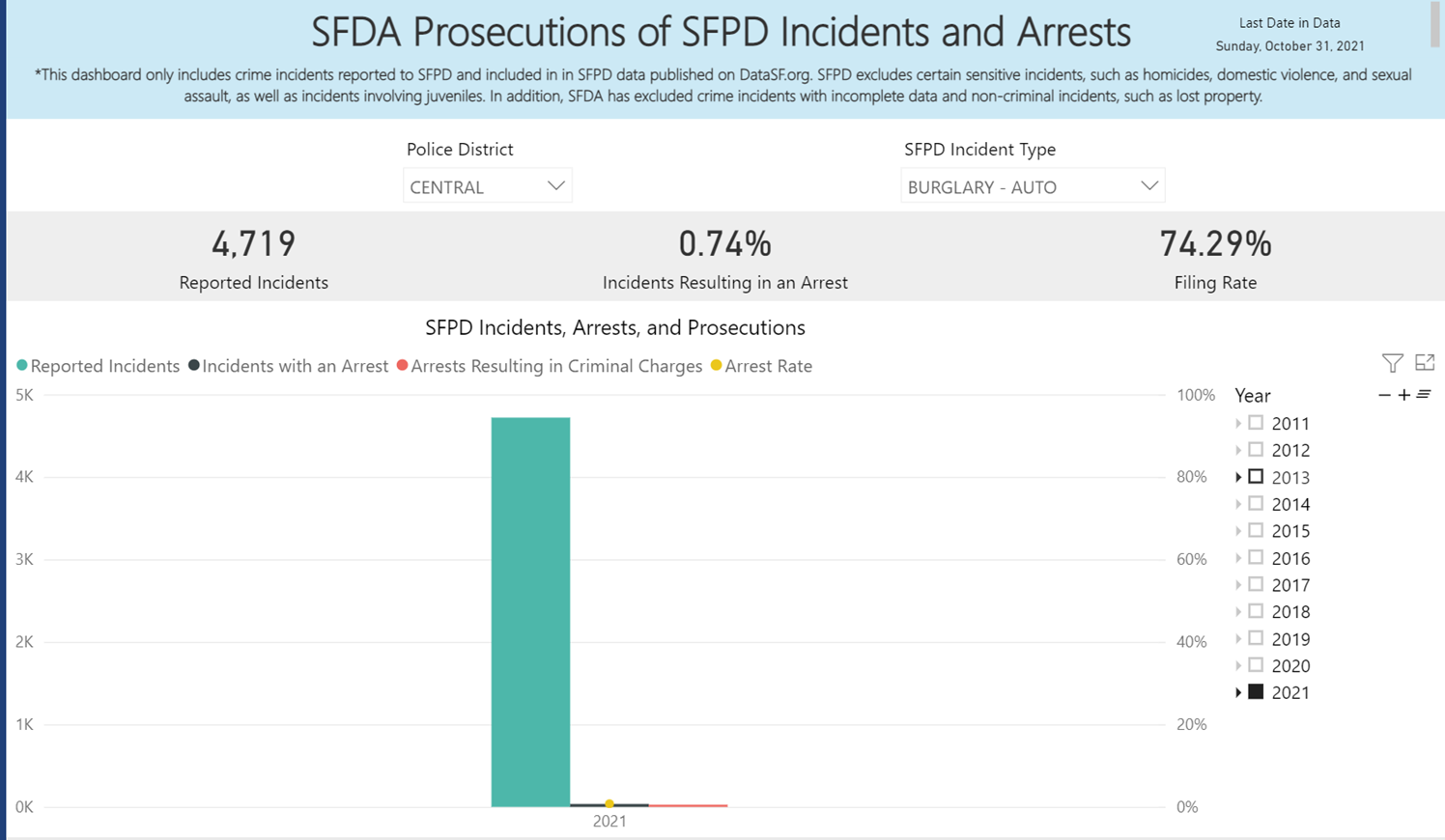Select the red criminal charges bar
Viewport: 1445px width, 840px height.
click(688, 805)
